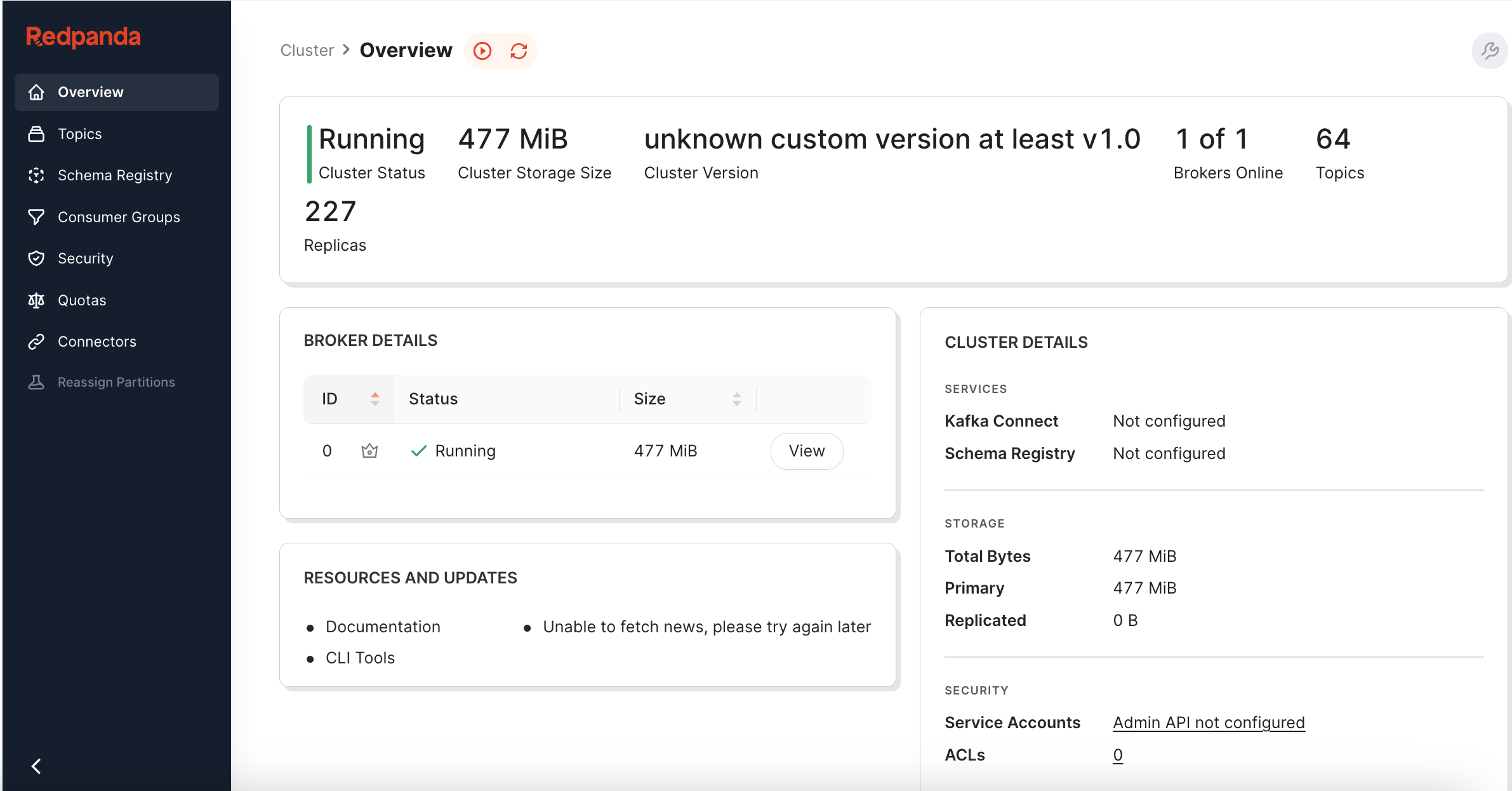Click the Quotas scale icon in sidebar
The height and width of the screenshot is (791, 1512).
[36, 300]
